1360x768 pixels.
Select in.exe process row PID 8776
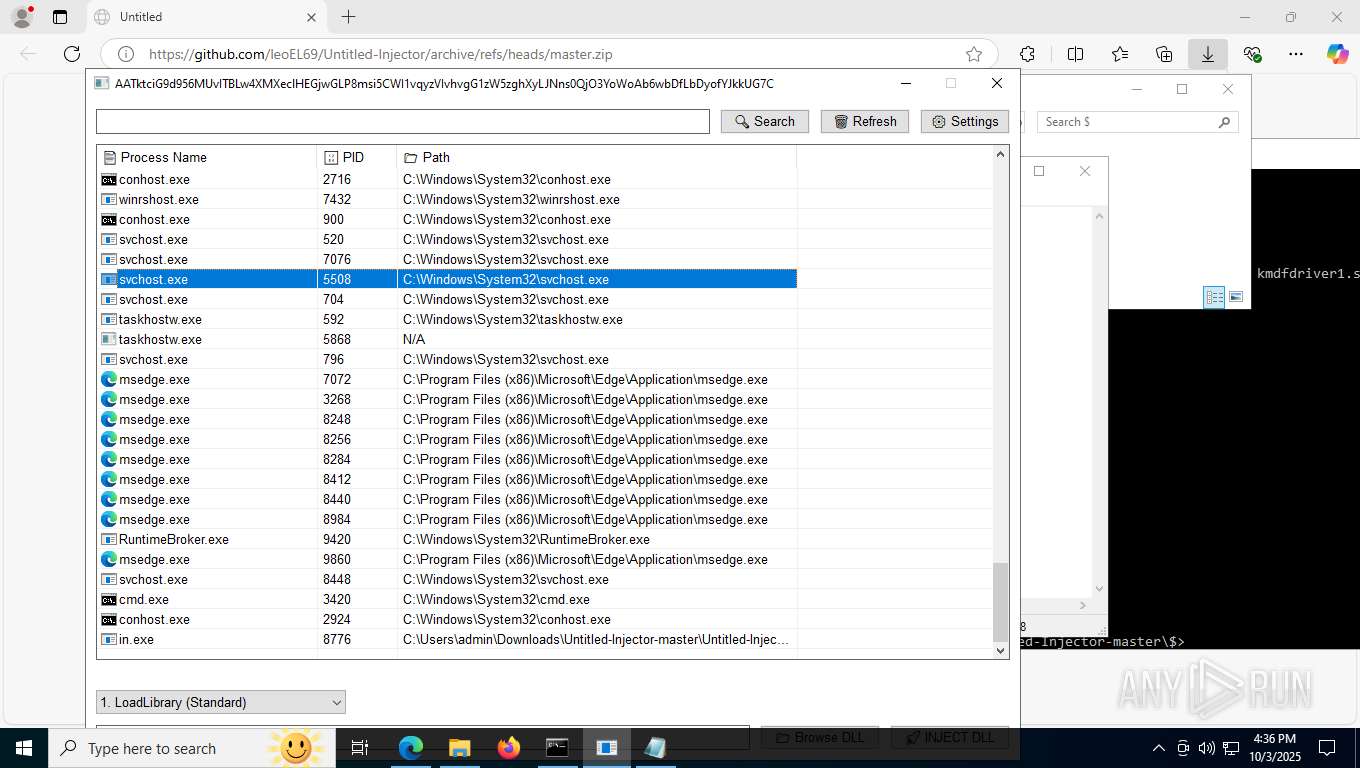tap(447, 639)
